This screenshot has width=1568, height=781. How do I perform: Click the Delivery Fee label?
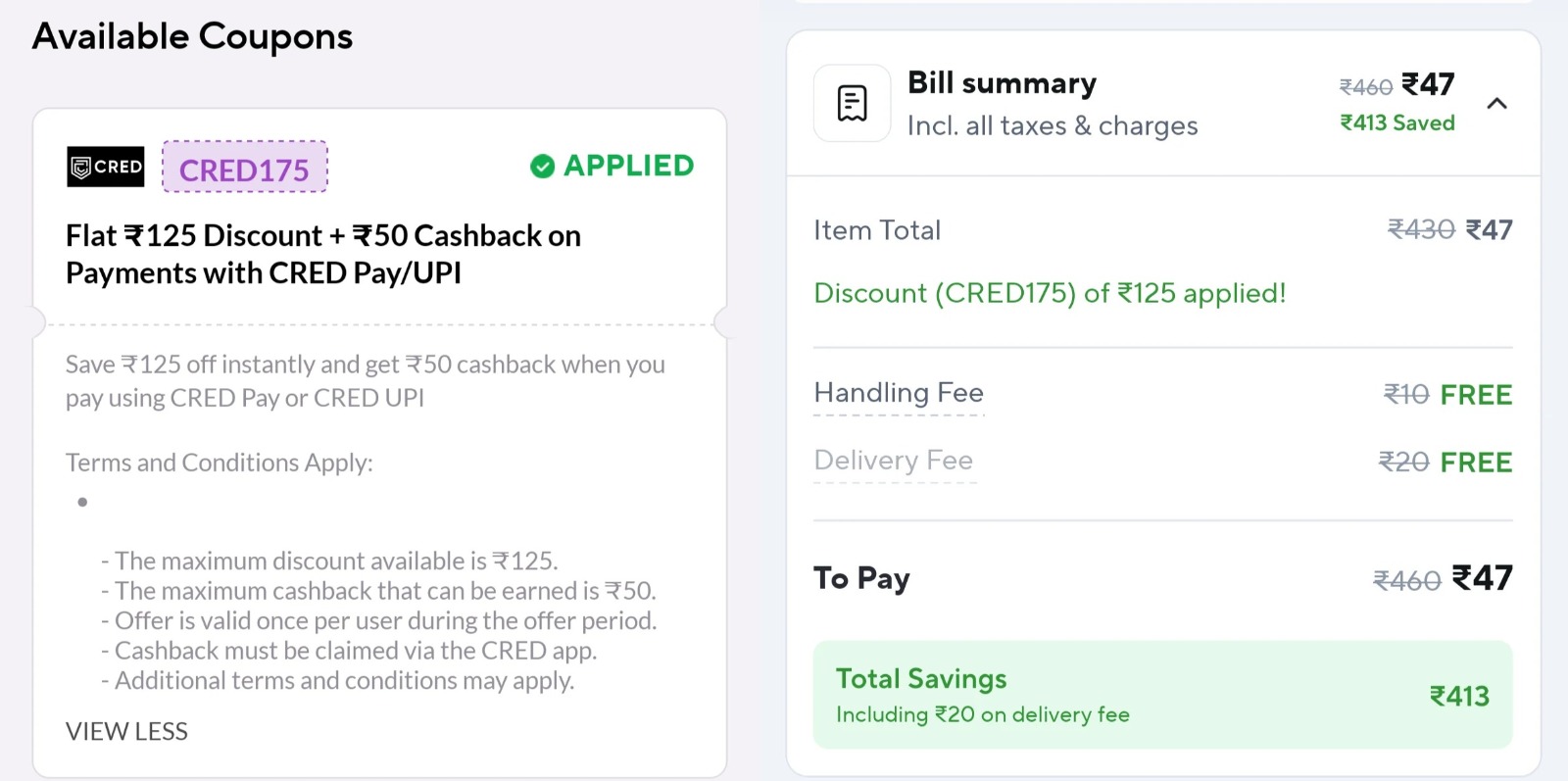[x=893, y=461]
